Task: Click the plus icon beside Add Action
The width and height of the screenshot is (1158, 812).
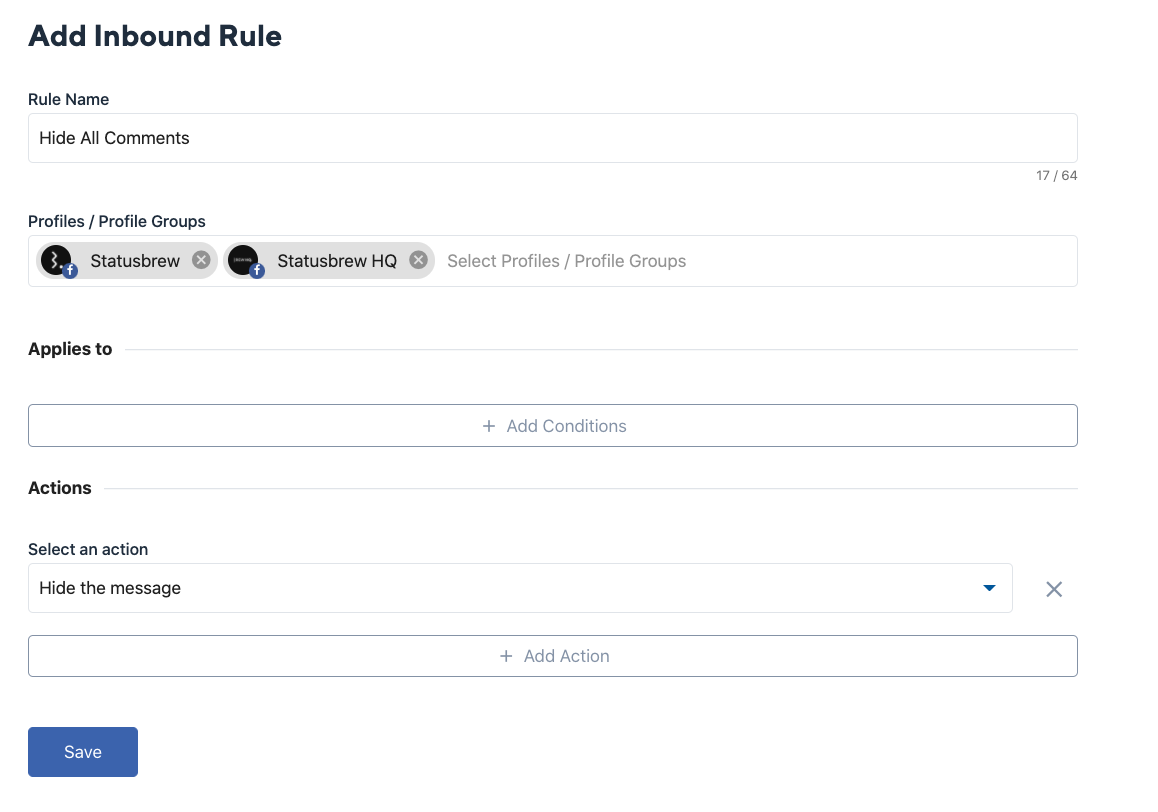Action: [506, 657]
